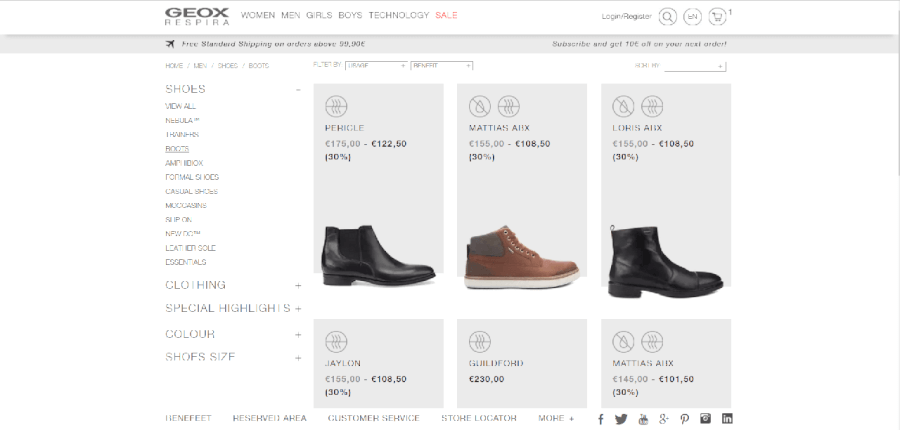Viewport: 900px width, 430px height.
Task: Click the Google Plus icon in footer
Action: (x=663, y=418)
